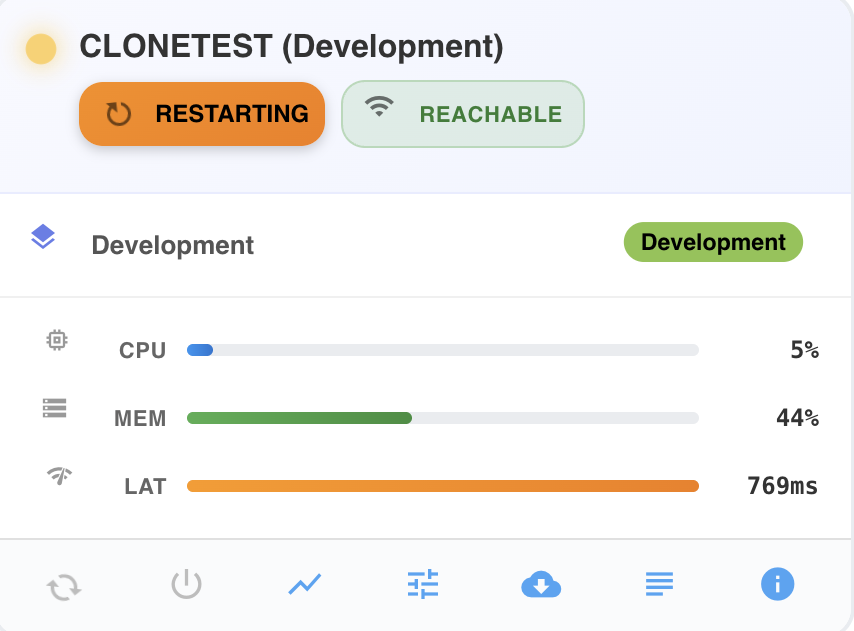
Task: Click the memory storage icon
Action: [54, 408]
